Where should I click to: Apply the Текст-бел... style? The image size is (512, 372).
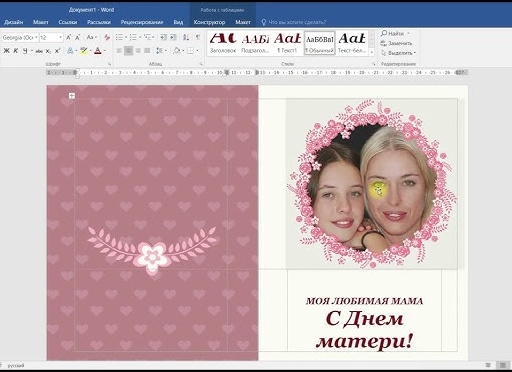(352, 43)
